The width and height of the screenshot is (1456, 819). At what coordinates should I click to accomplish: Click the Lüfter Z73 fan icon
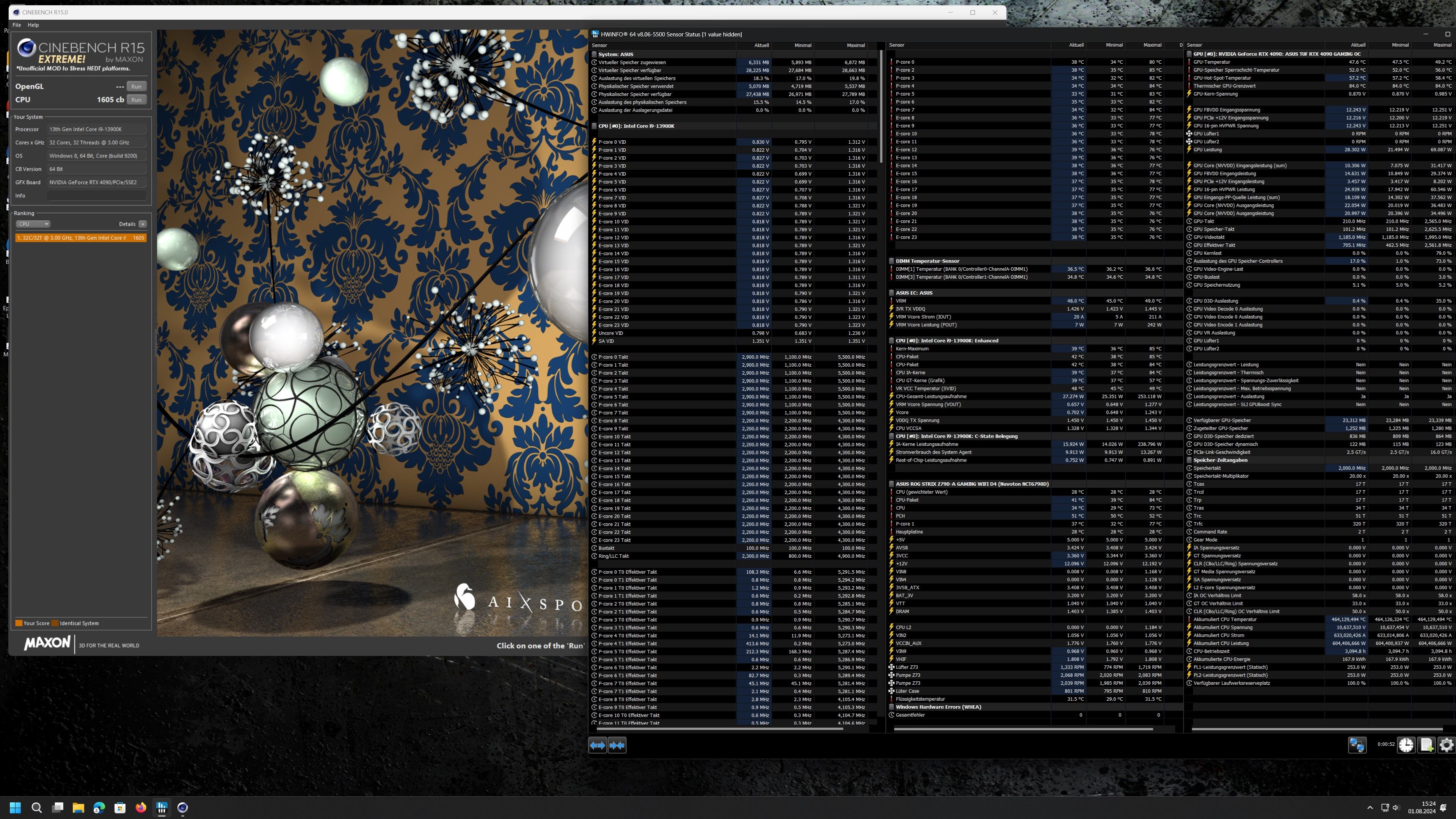[891, 667]
